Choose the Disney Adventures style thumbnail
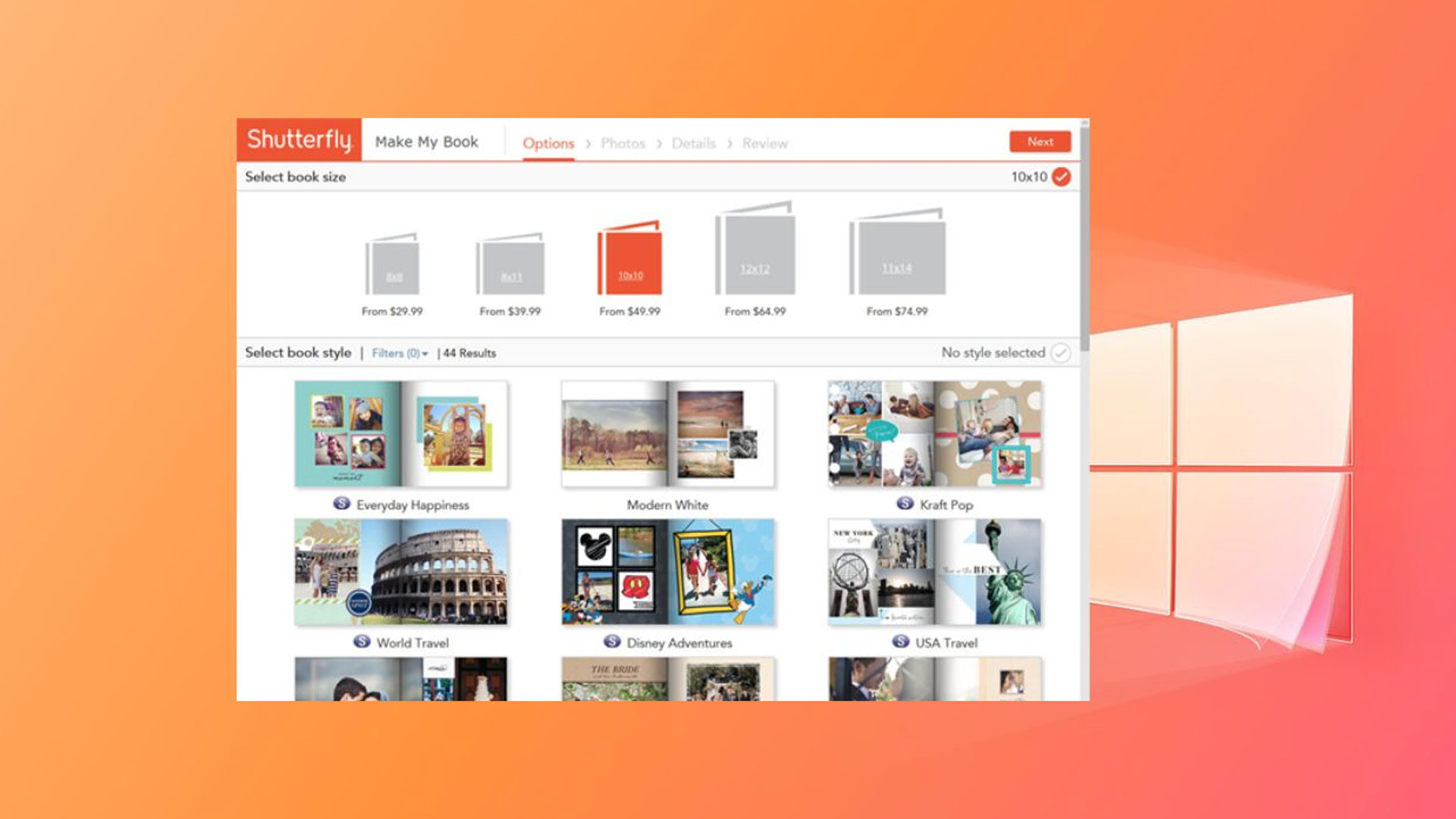The width and height of the screenshot is (1456, 819). coord(668,572)
